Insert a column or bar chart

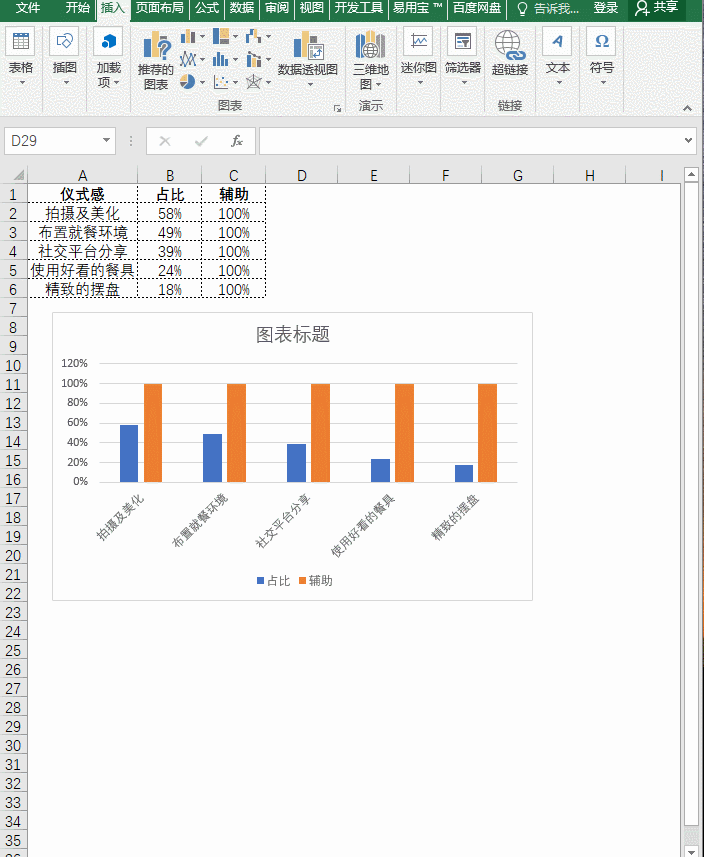(x=188, y=37)
